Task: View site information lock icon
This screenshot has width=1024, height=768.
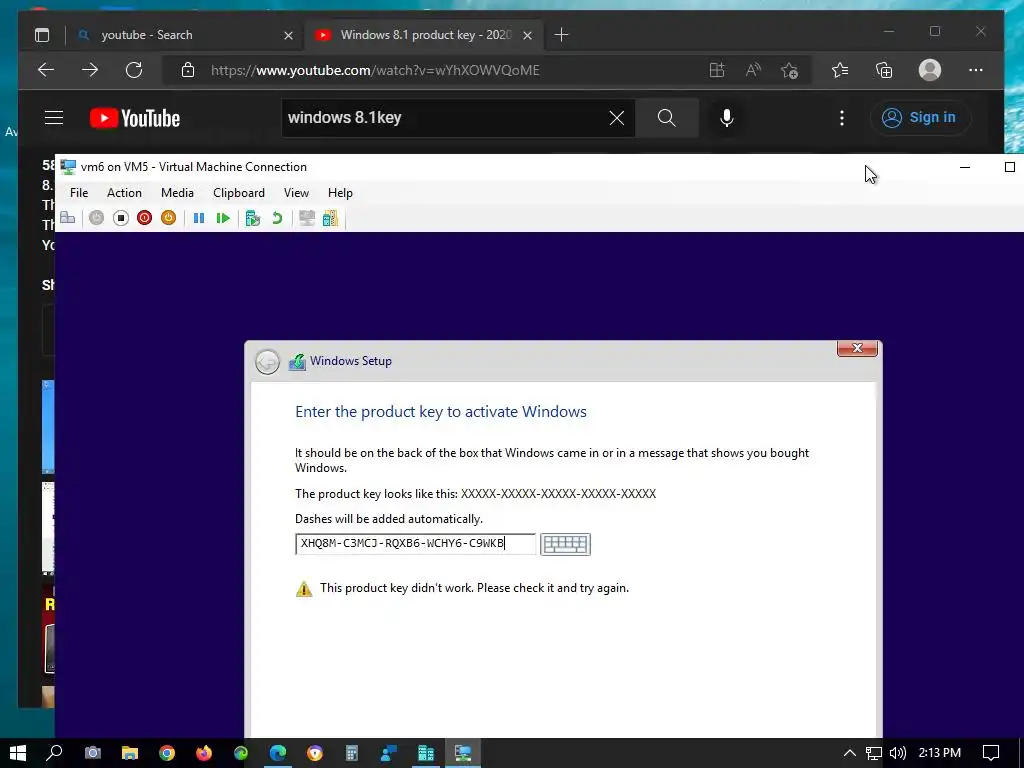Action: (187, 71)
